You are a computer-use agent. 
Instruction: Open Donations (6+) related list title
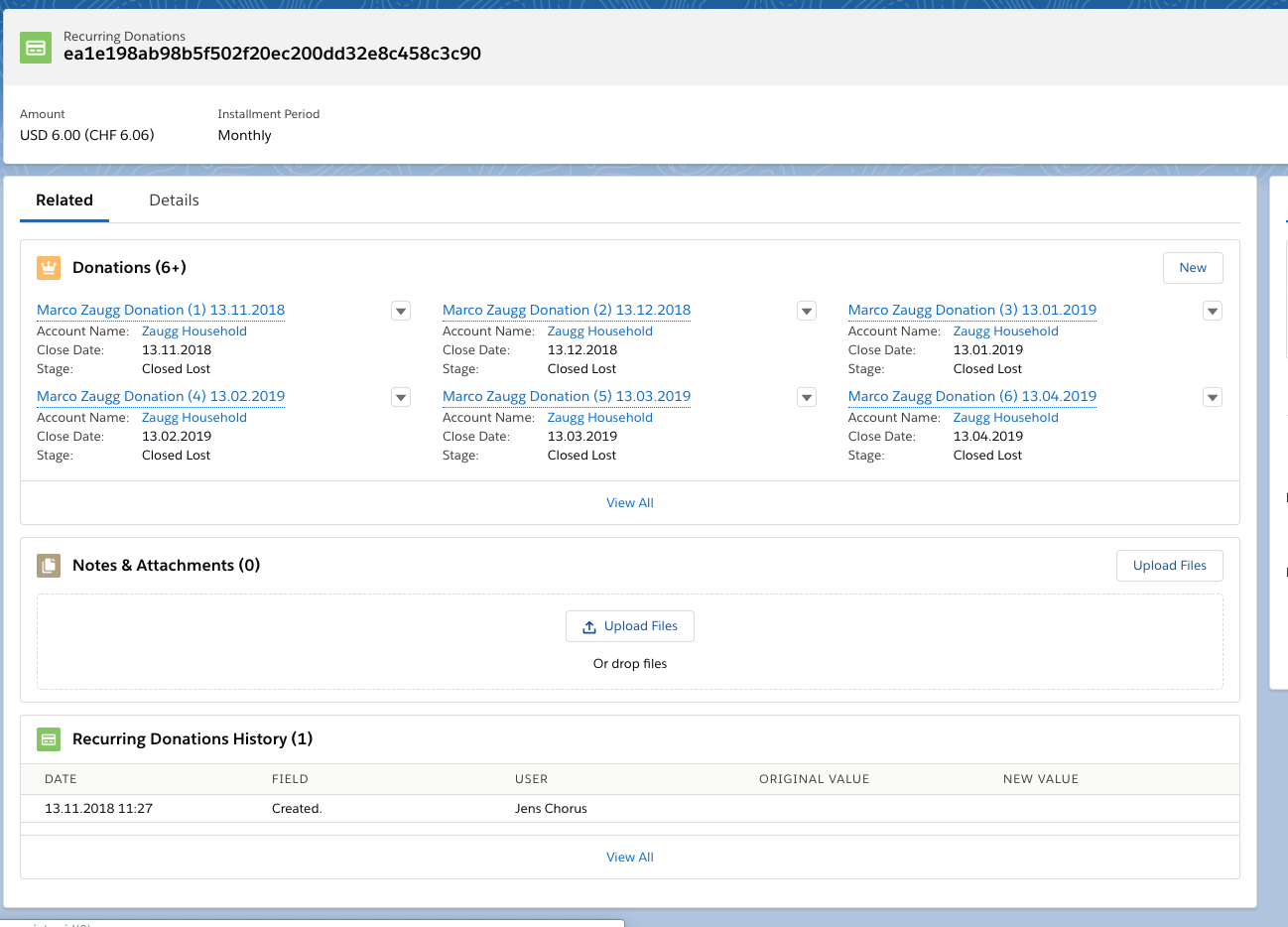pos(129,268)
